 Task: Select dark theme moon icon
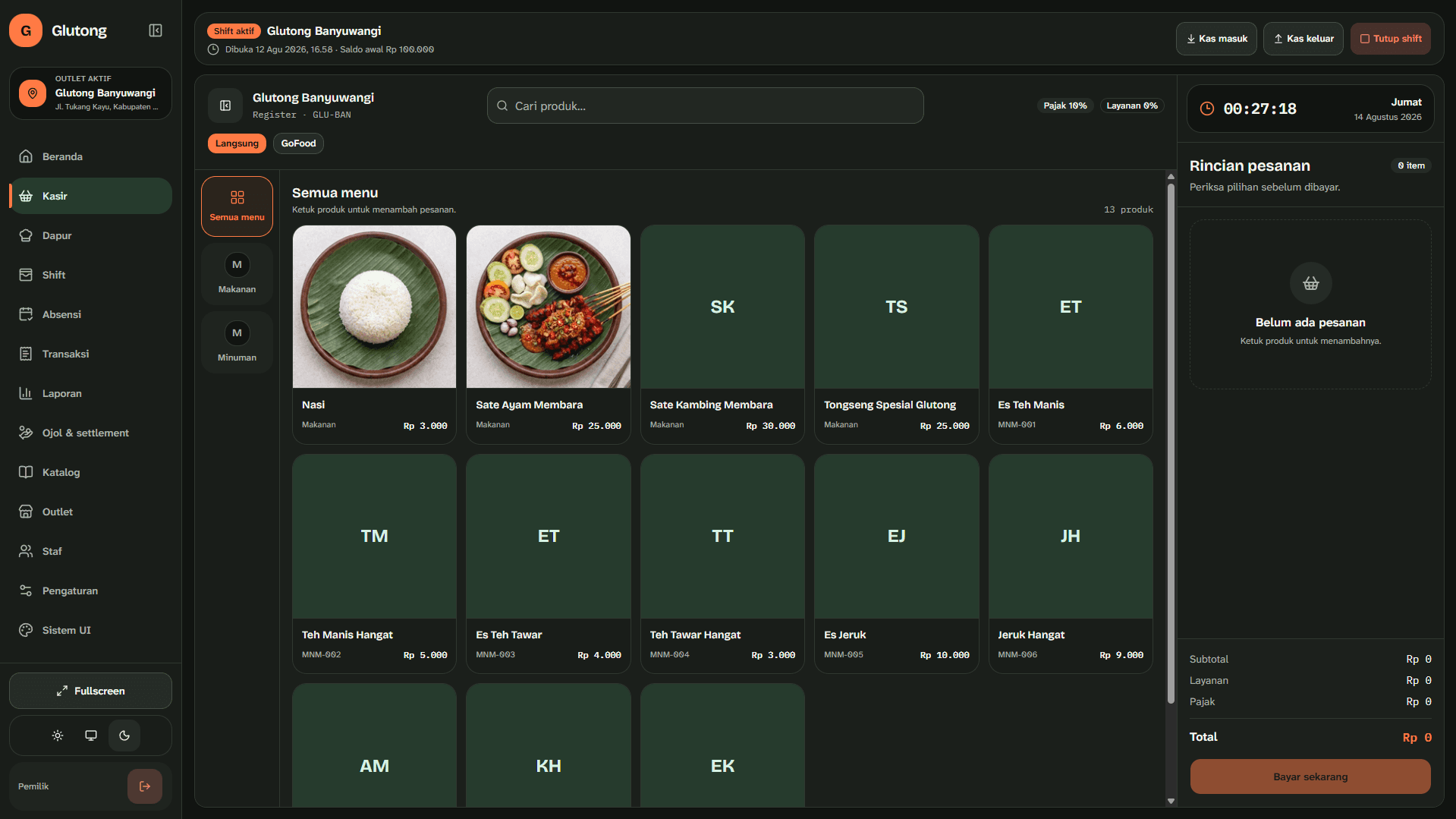click(124, 736)
